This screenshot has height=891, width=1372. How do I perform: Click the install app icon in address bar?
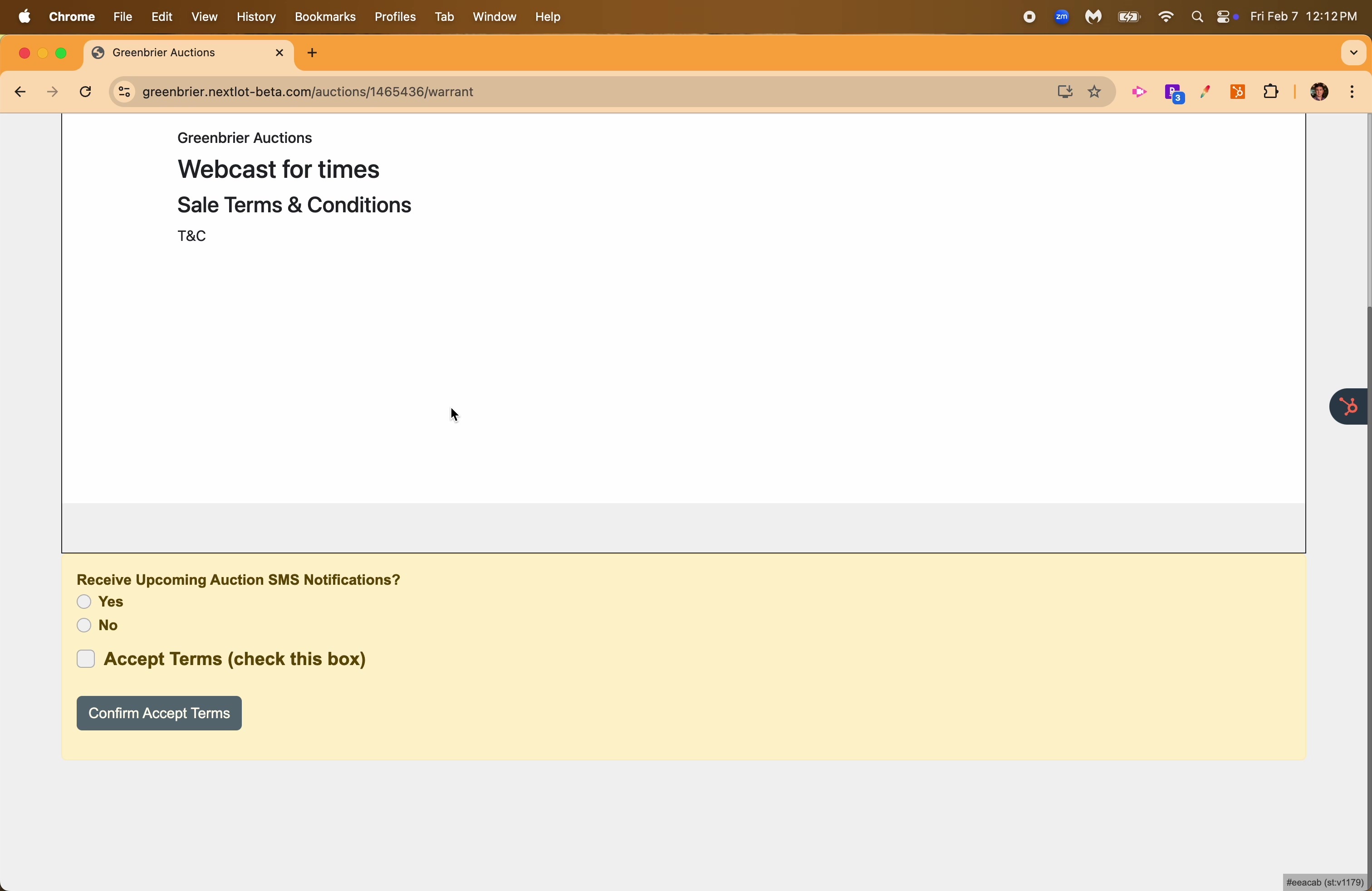click(1064, 92)
